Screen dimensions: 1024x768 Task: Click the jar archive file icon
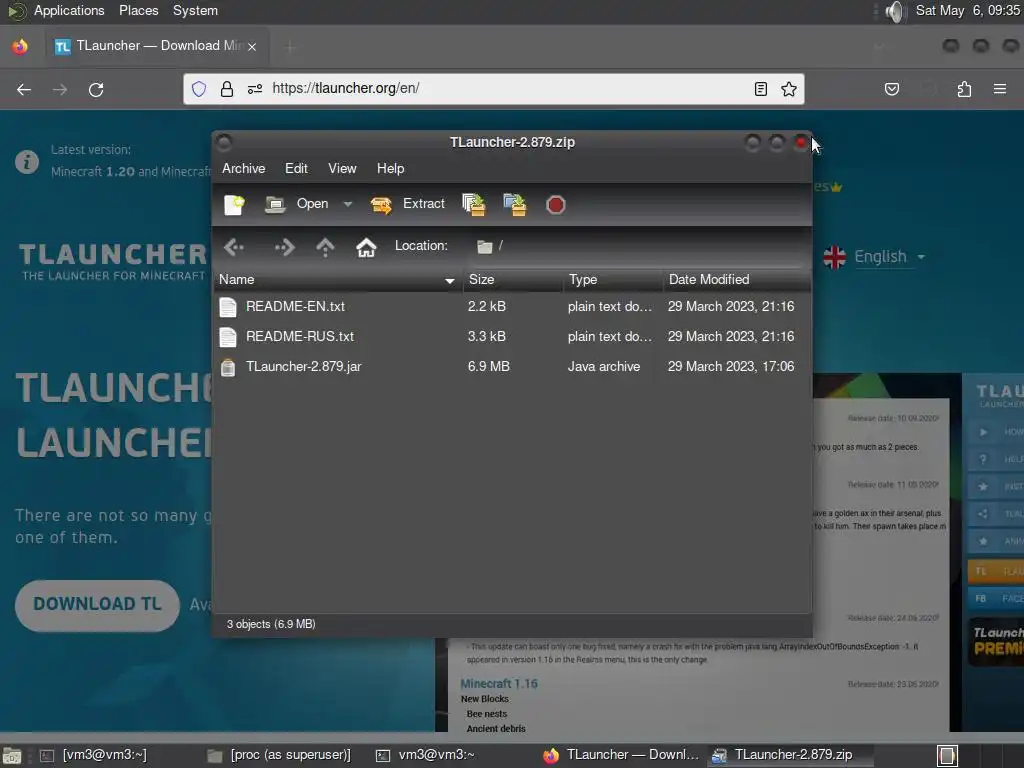[228, 367]
